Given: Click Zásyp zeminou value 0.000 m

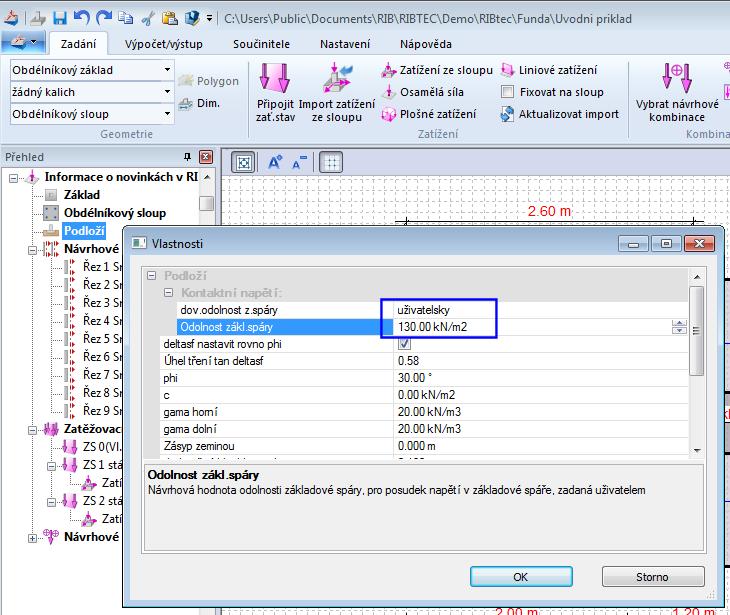Looking at the screenshot, I should tap(540, 446).
